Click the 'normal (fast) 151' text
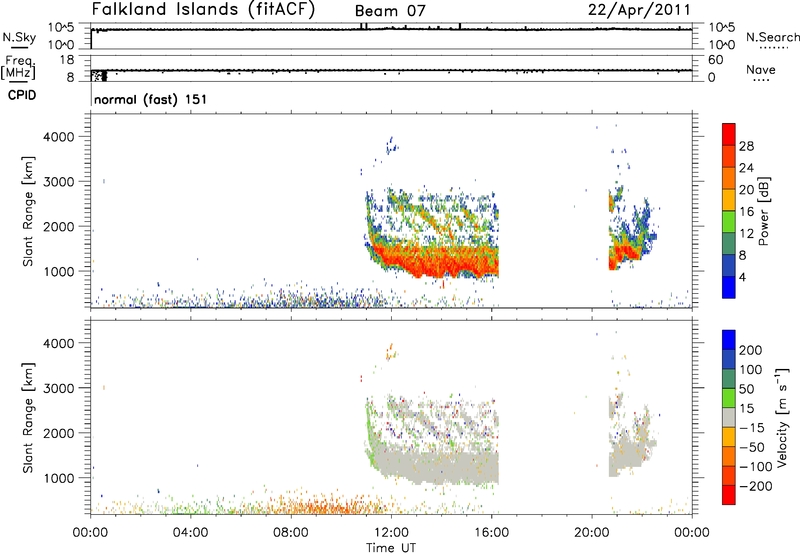 151,99
